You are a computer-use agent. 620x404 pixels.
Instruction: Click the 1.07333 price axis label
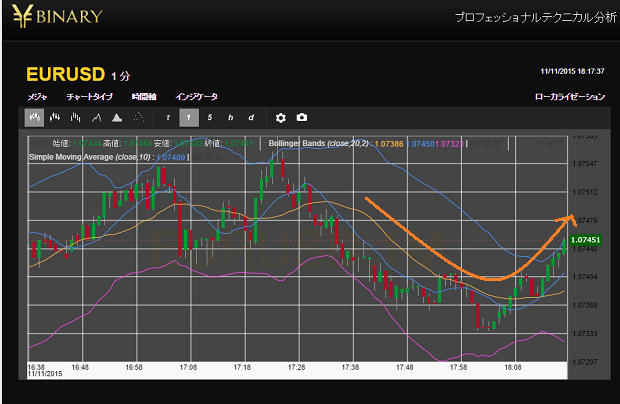pyautogui.click(x=585, y=334)
